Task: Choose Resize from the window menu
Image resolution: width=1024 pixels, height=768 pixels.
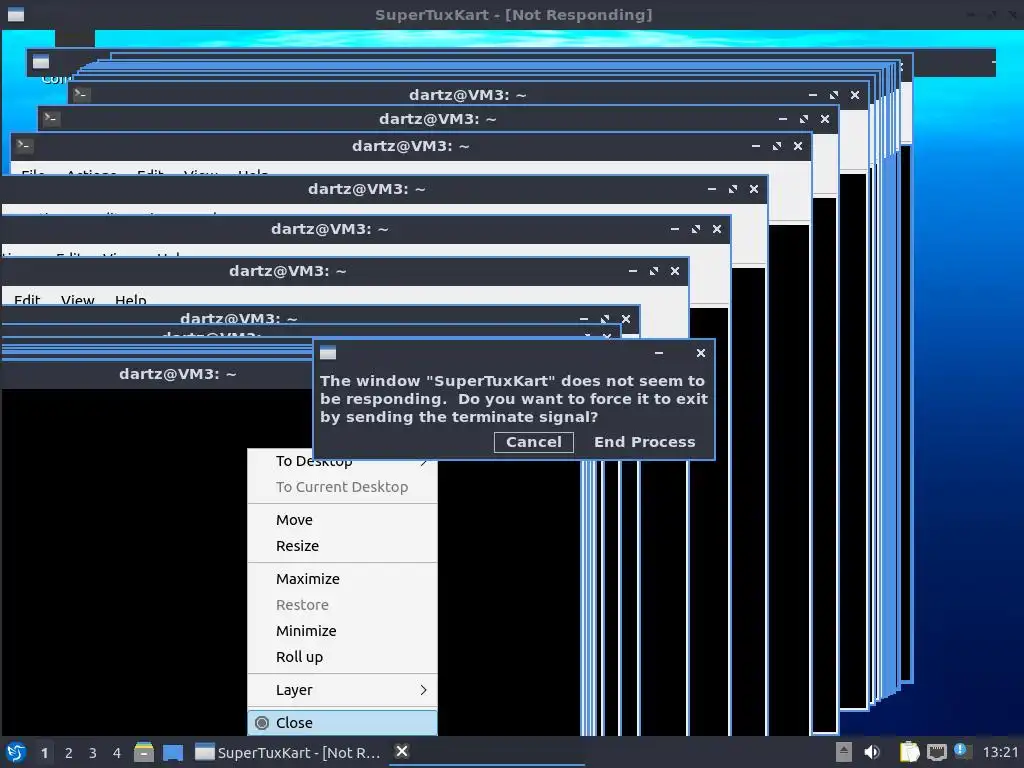Action: [342, 546]
